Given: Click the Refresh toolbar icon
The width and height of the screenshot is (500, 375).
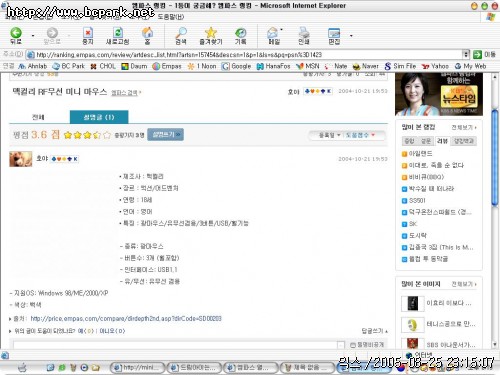Looking at the screenshot, I should pos(118,35).
